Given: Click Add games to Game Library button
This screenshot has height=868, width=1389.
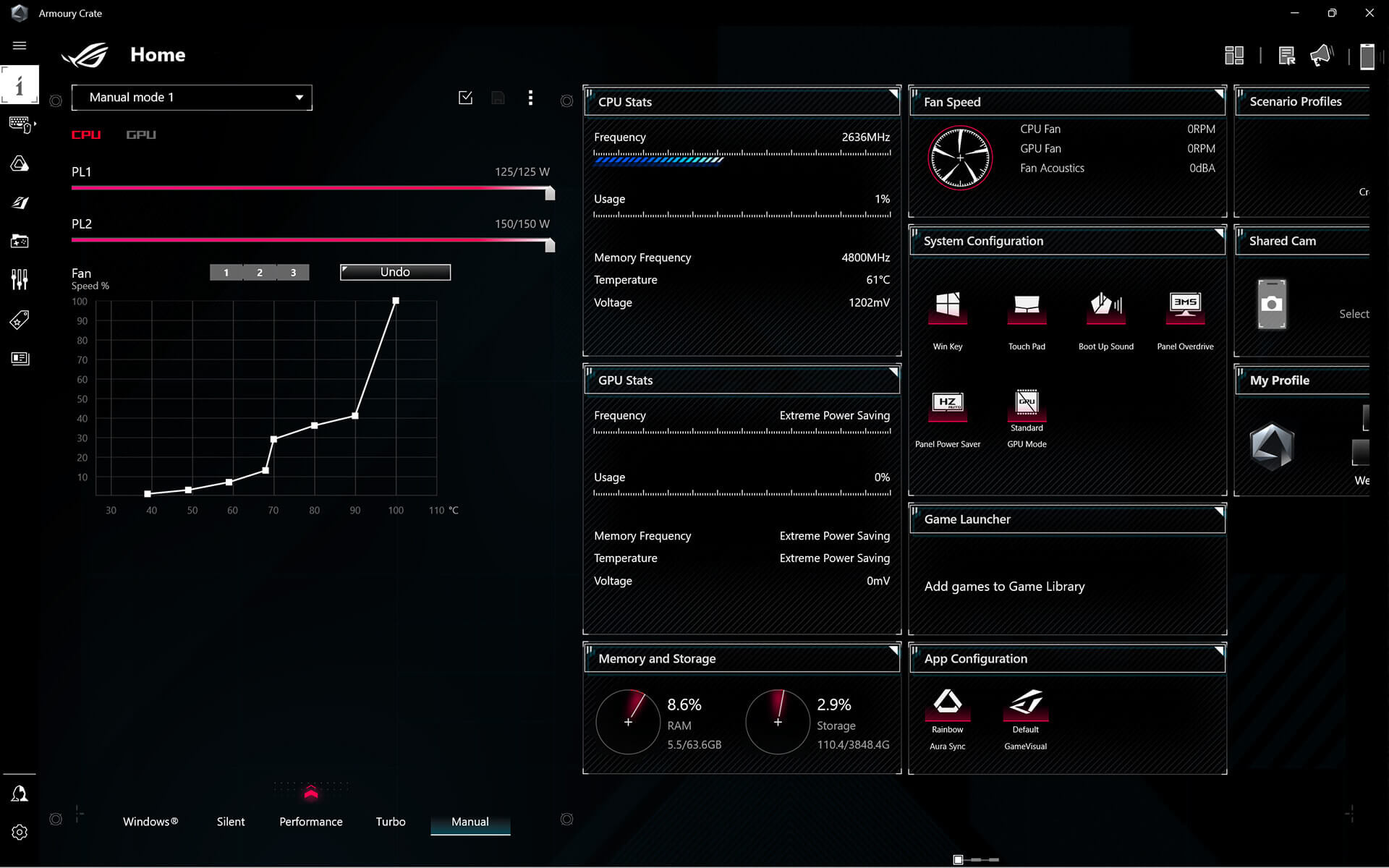Looking at the screenshot, I should coord(1004,586).
